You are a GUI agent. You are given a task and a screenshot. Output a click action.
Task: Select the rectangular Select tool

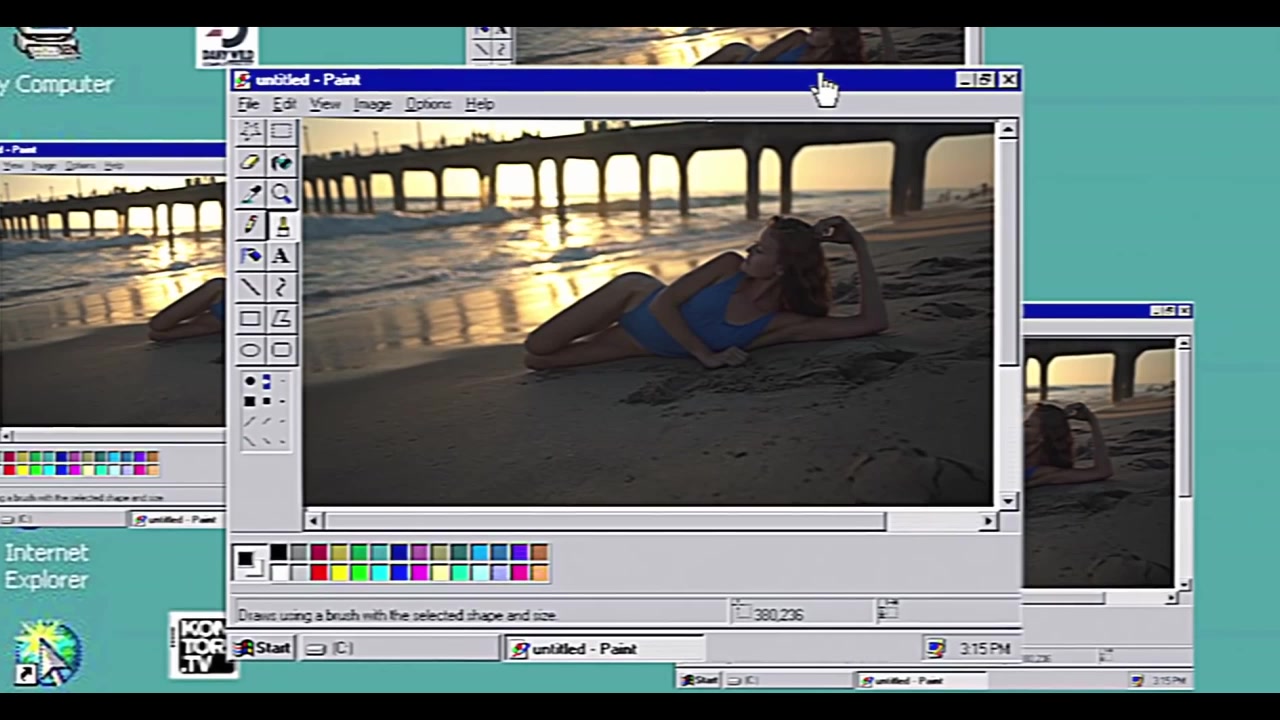coord(281,131)
